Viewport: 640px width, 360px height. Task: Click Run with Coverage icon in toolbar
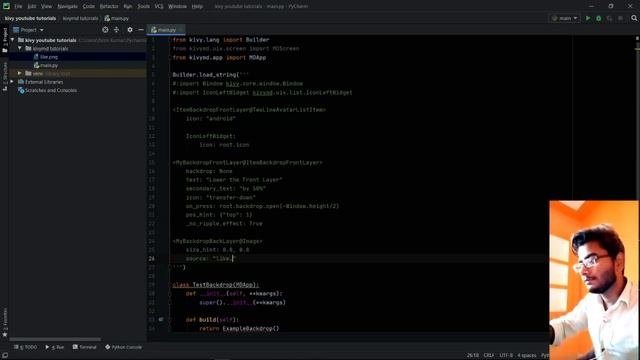(x=609, y=18)
